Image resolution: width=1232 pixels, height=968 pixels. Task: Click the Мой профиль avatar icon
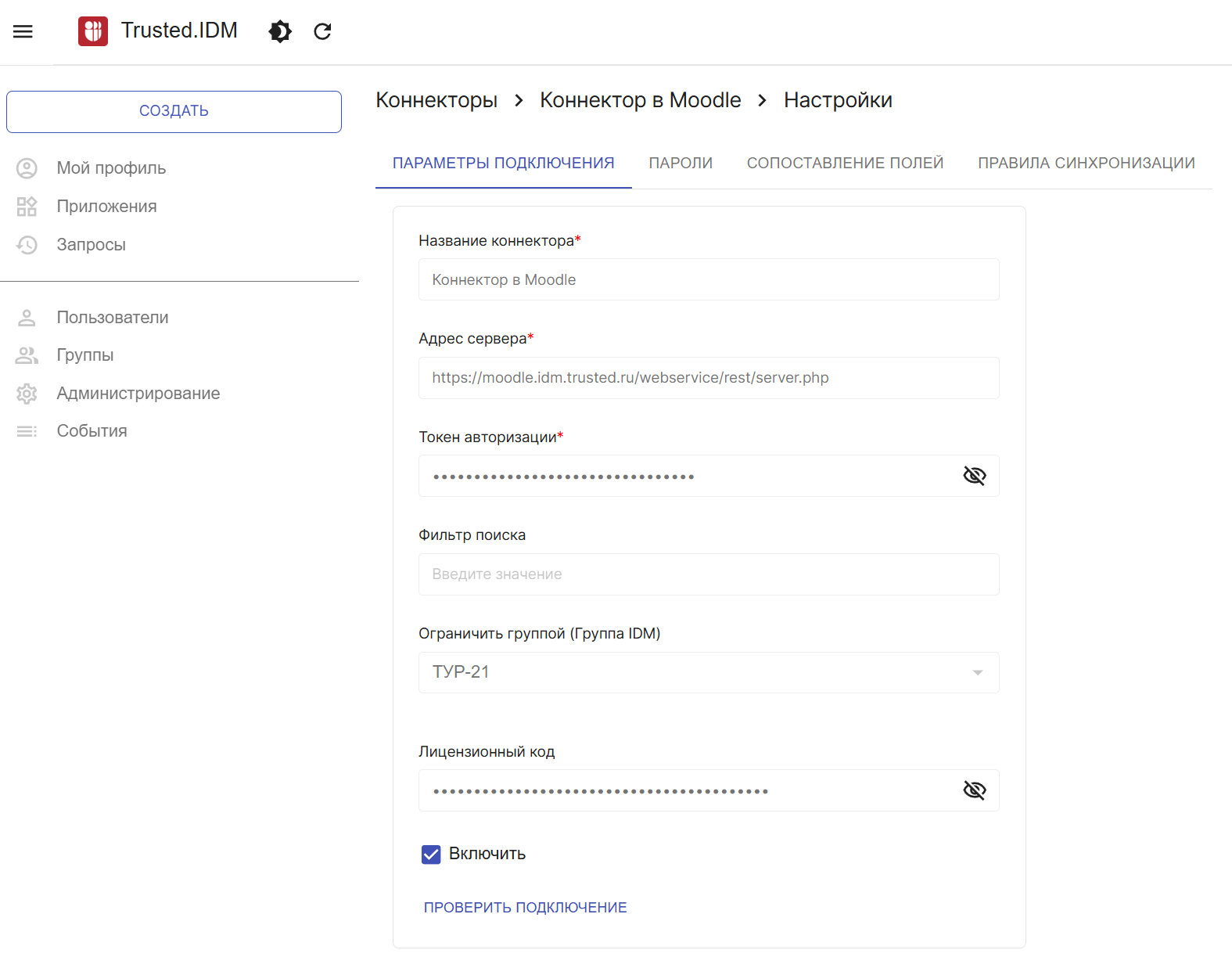pos(27,168)
